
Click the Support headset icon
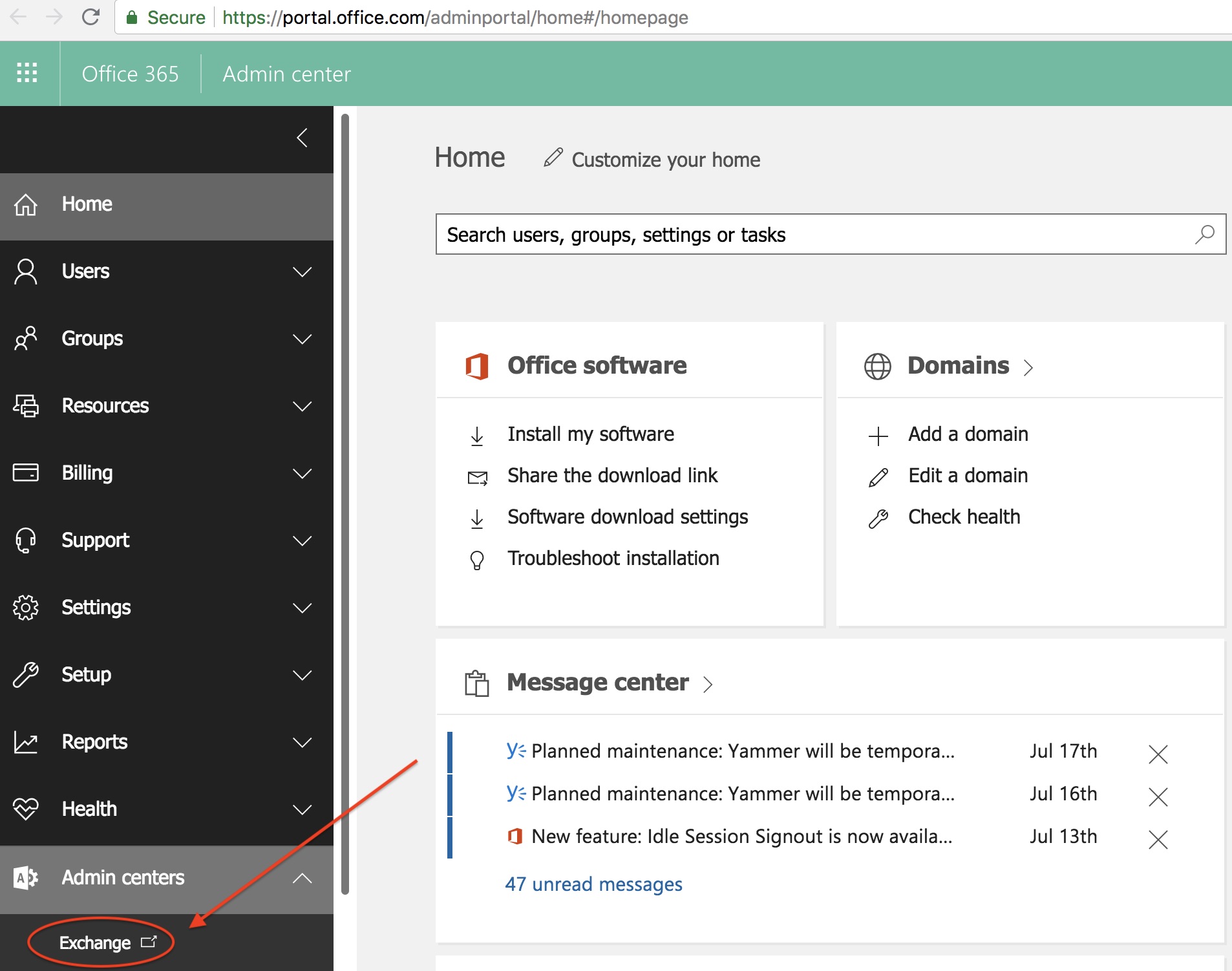[26, 540]
